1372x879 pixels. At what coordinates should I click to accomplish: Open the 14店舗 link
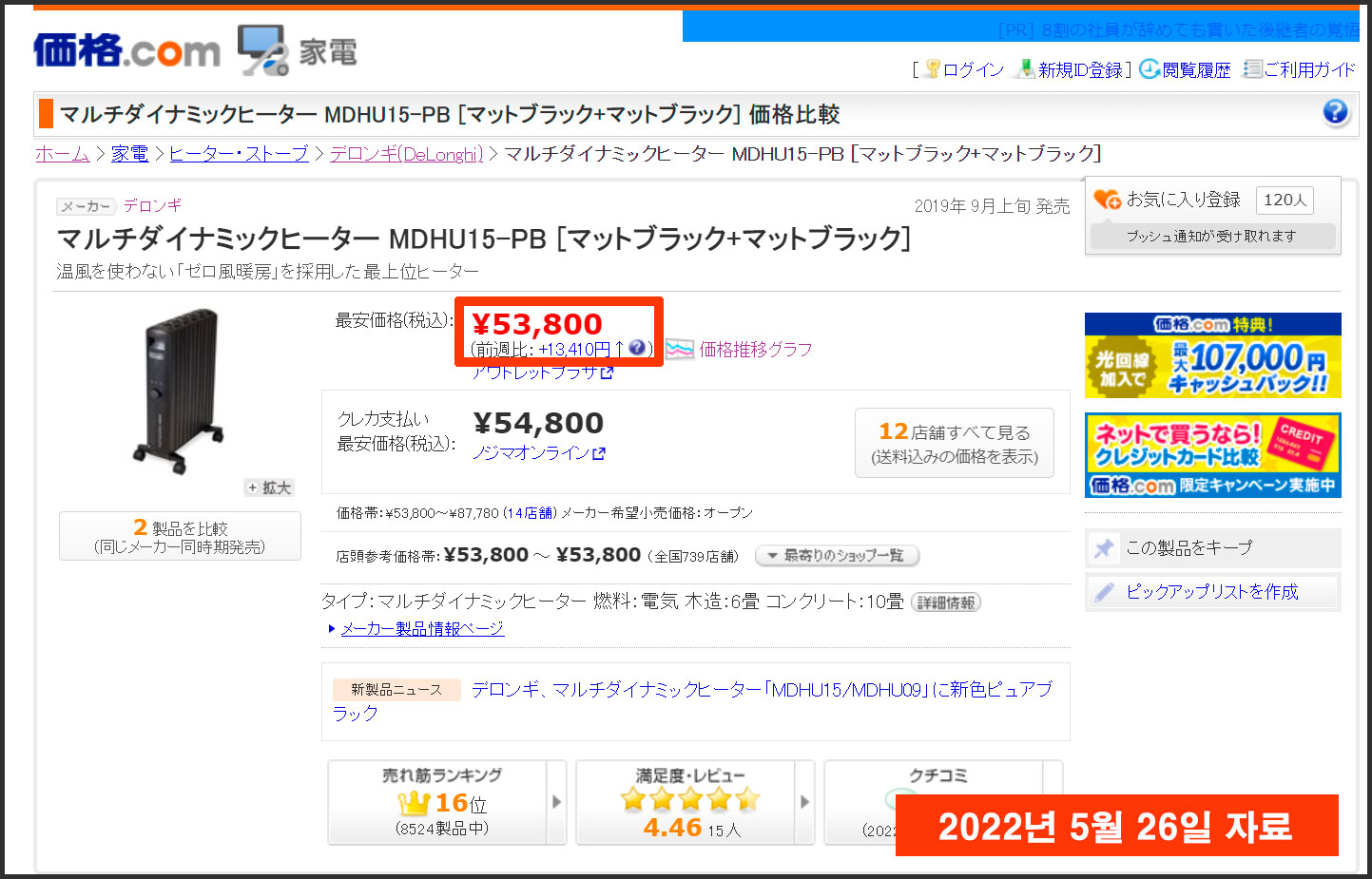(x=531, y=513)
